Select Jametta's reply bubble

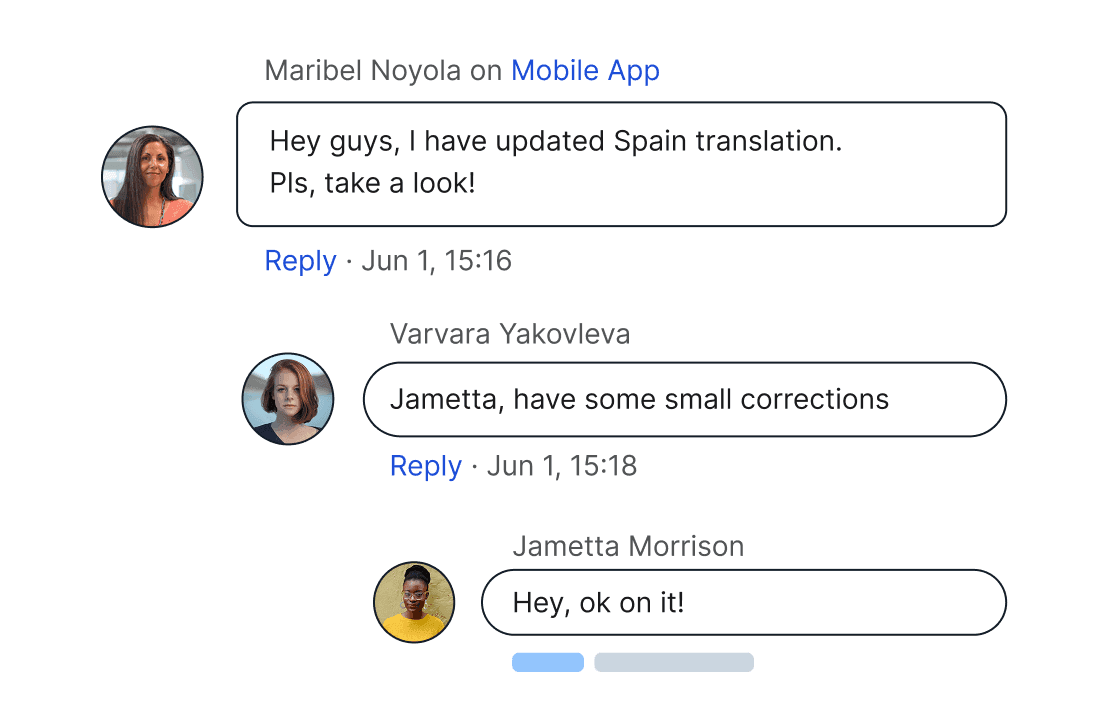coord(743,602)
